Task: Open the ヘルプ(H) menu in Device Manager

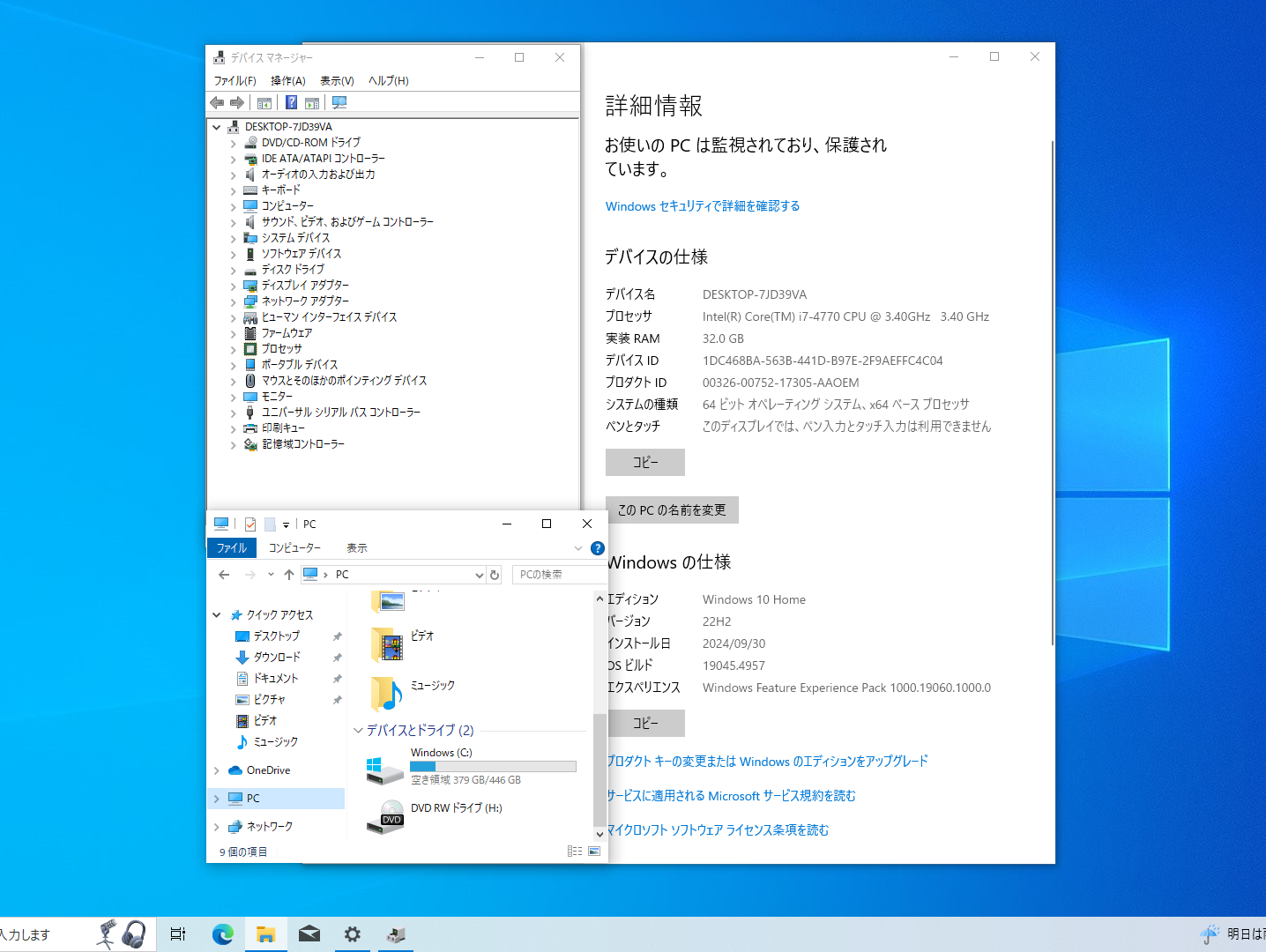Action: 389,80
